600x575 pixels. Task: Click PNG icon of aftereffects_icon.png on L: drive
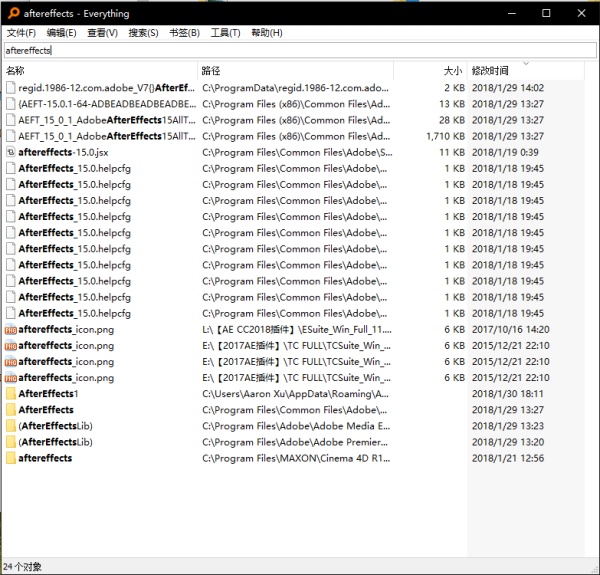tap(11, 329)
